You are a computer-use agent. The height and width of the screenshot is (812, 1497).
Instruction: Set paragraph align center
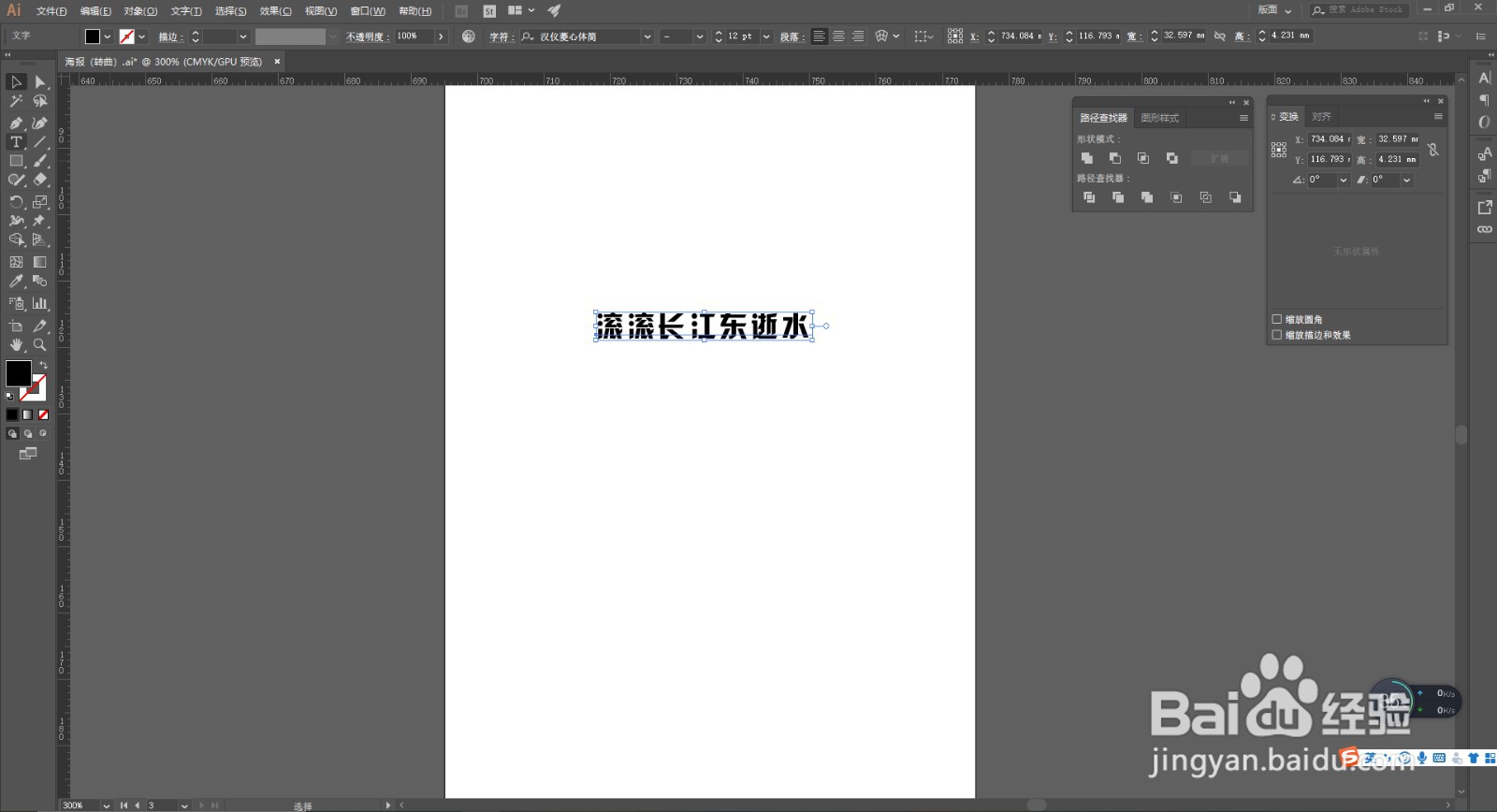pos(838,36)
